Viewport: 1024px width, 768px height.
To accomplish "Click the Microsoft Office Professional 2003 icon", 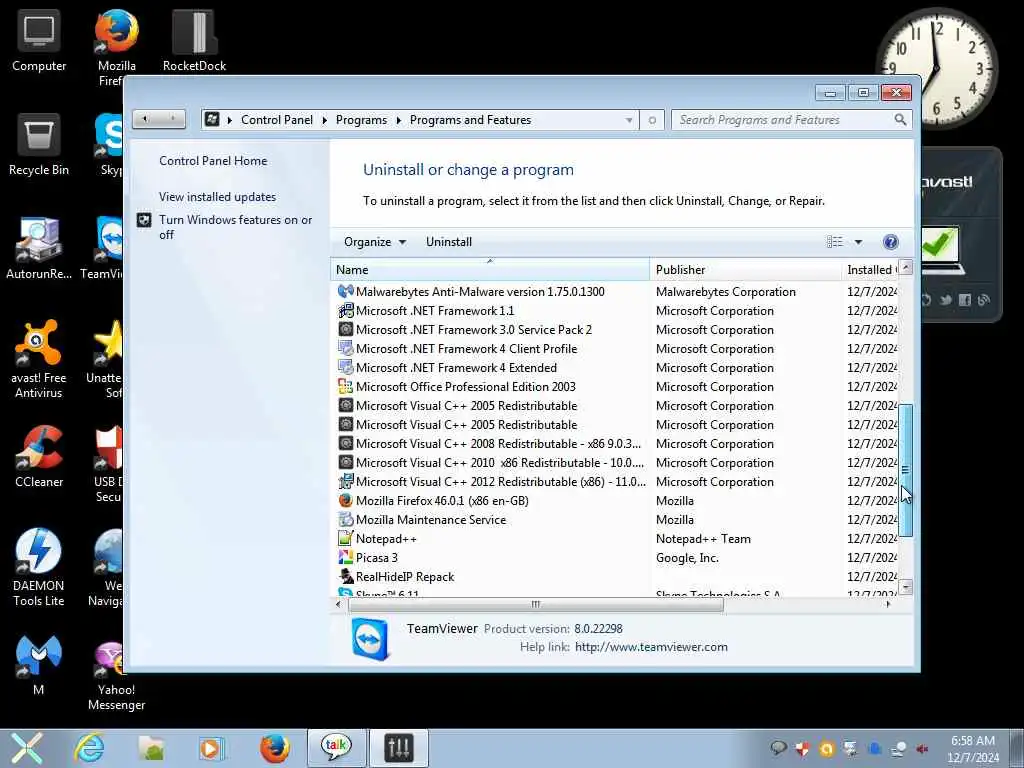I will click(x=345, y=386).
